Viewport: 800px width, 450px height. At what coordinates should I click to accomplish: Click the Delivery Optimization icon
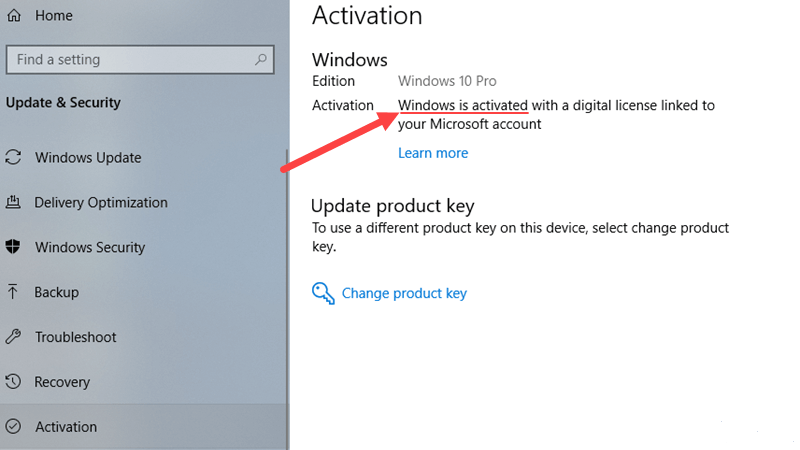pyautogui.click(x=13, y=202)
